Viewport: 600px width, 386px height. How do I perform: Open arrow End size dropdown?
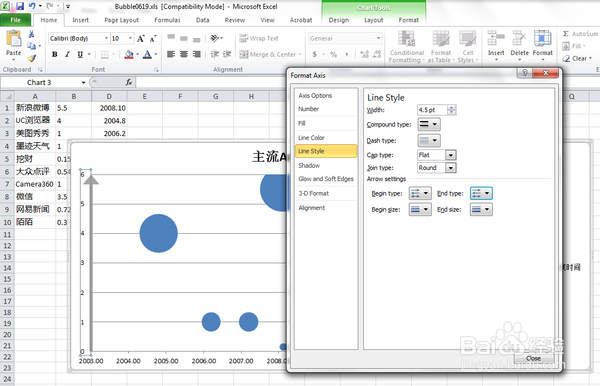[x=481, y=209]
